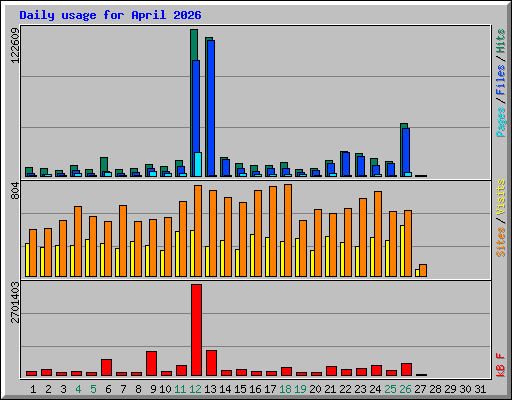Click day 25 on the x-axis
Viewport: 512px width, 400px height.
click(x=390, y=389)
